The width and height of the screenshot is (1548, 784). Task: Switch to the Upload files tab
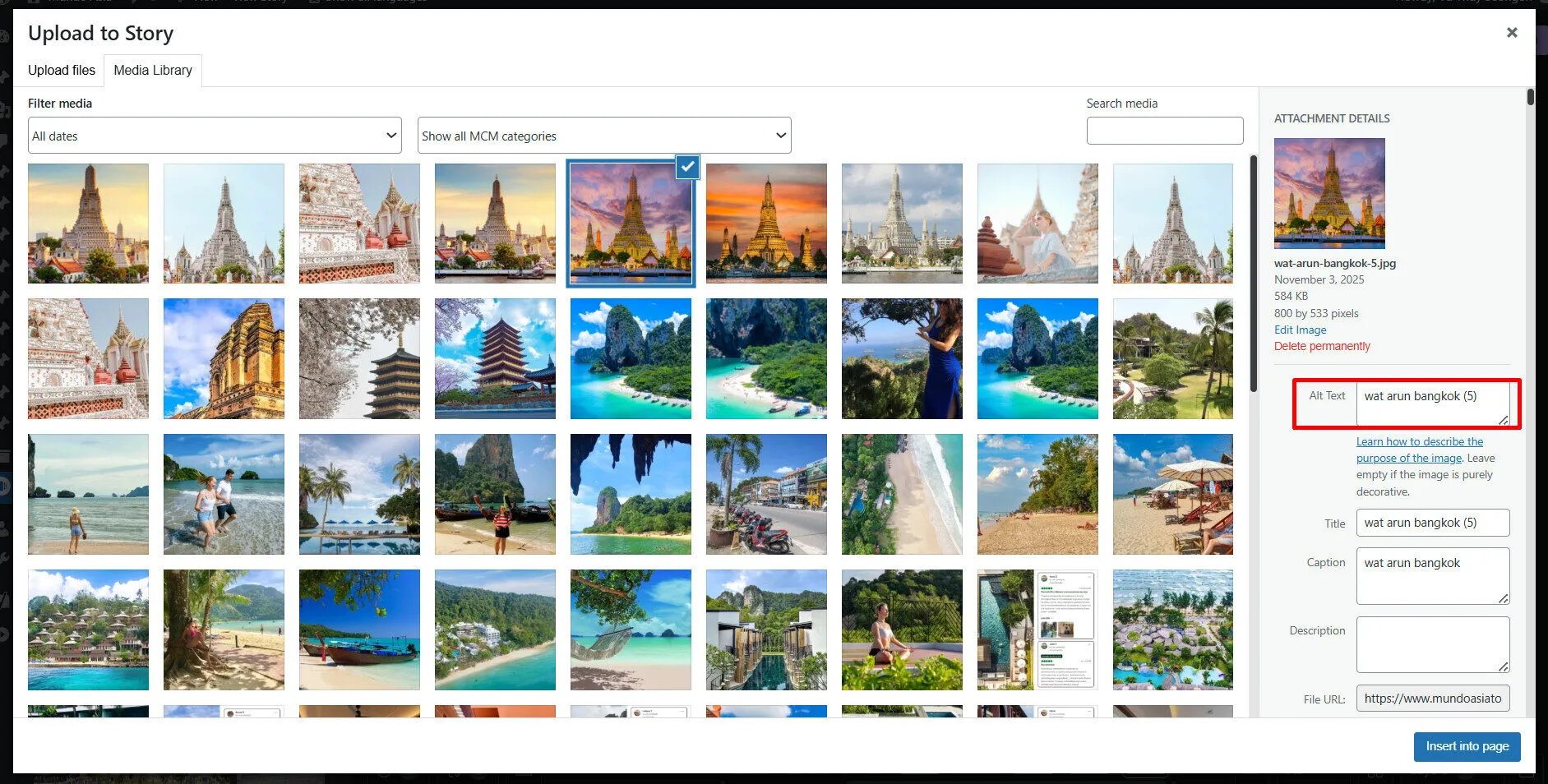(x=62, y=71)
